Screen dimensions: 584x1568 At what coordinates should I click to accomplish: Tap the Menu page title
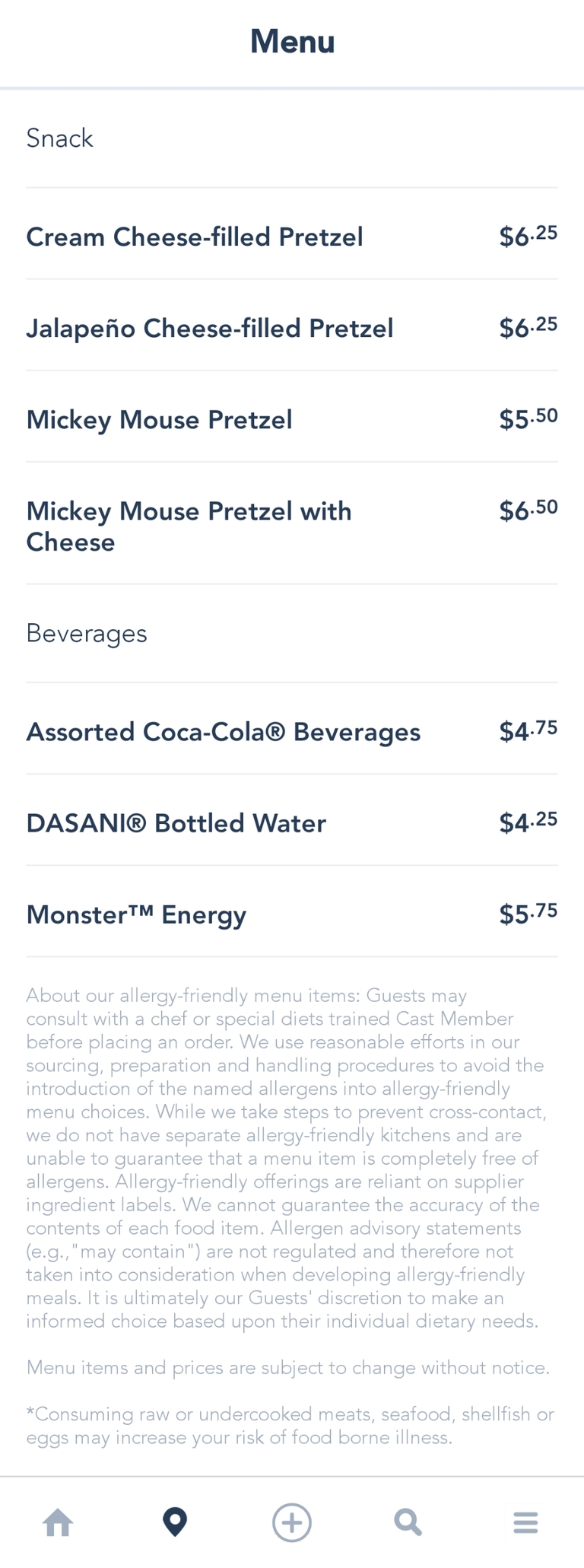(x=293, y=41)
